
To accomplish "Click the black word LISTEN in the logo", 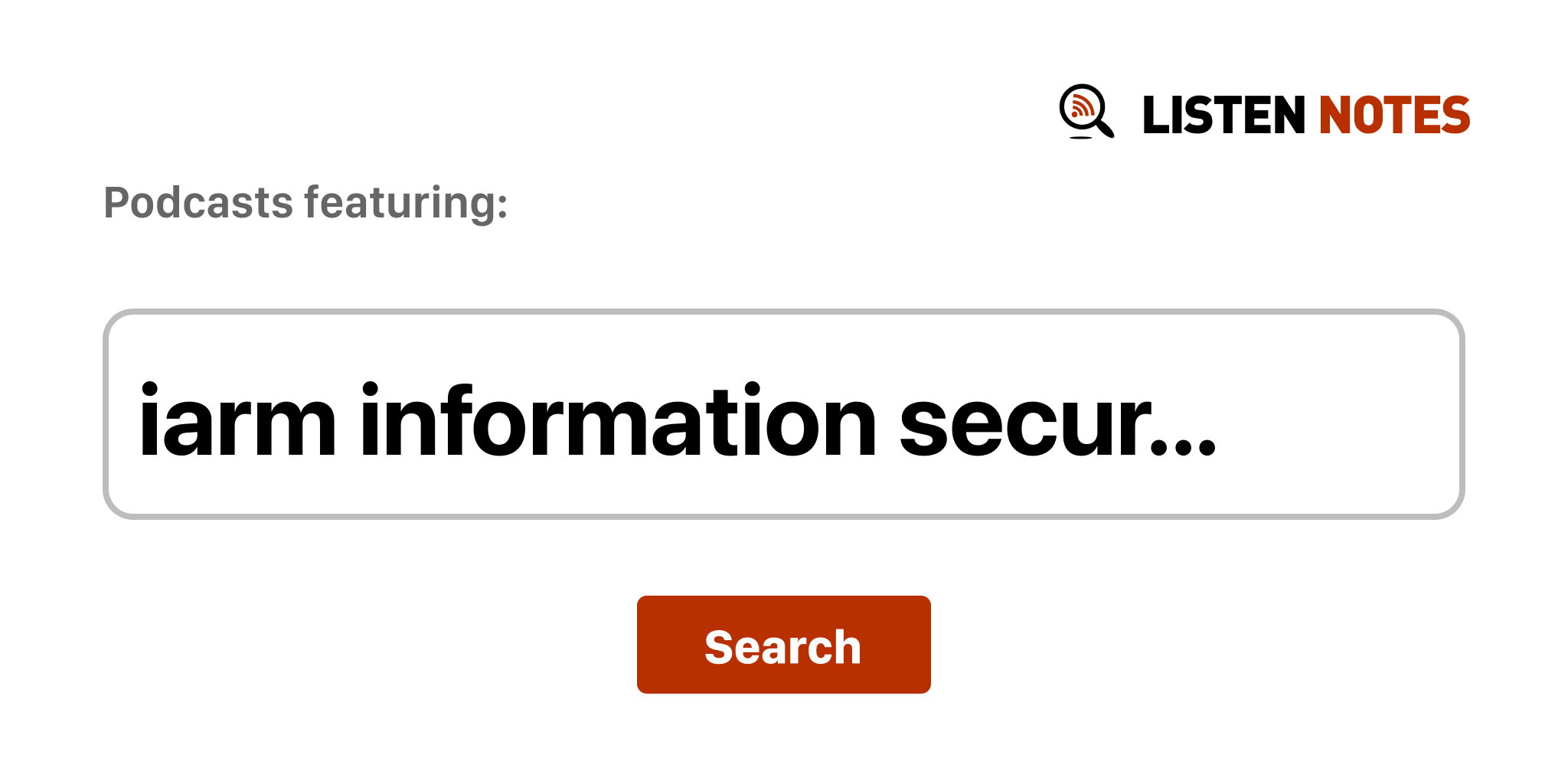I will coord(1223,116).
